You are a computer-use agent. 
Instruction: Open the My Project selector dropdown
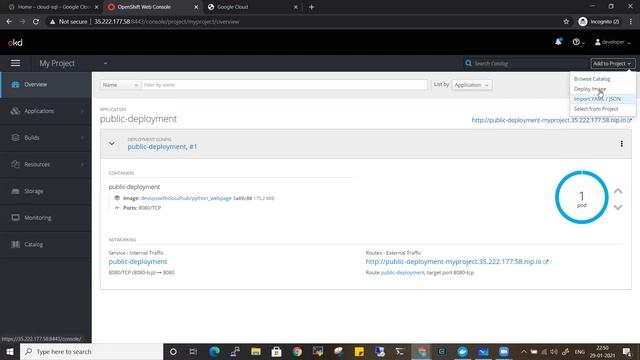click(x=73, y=63)
